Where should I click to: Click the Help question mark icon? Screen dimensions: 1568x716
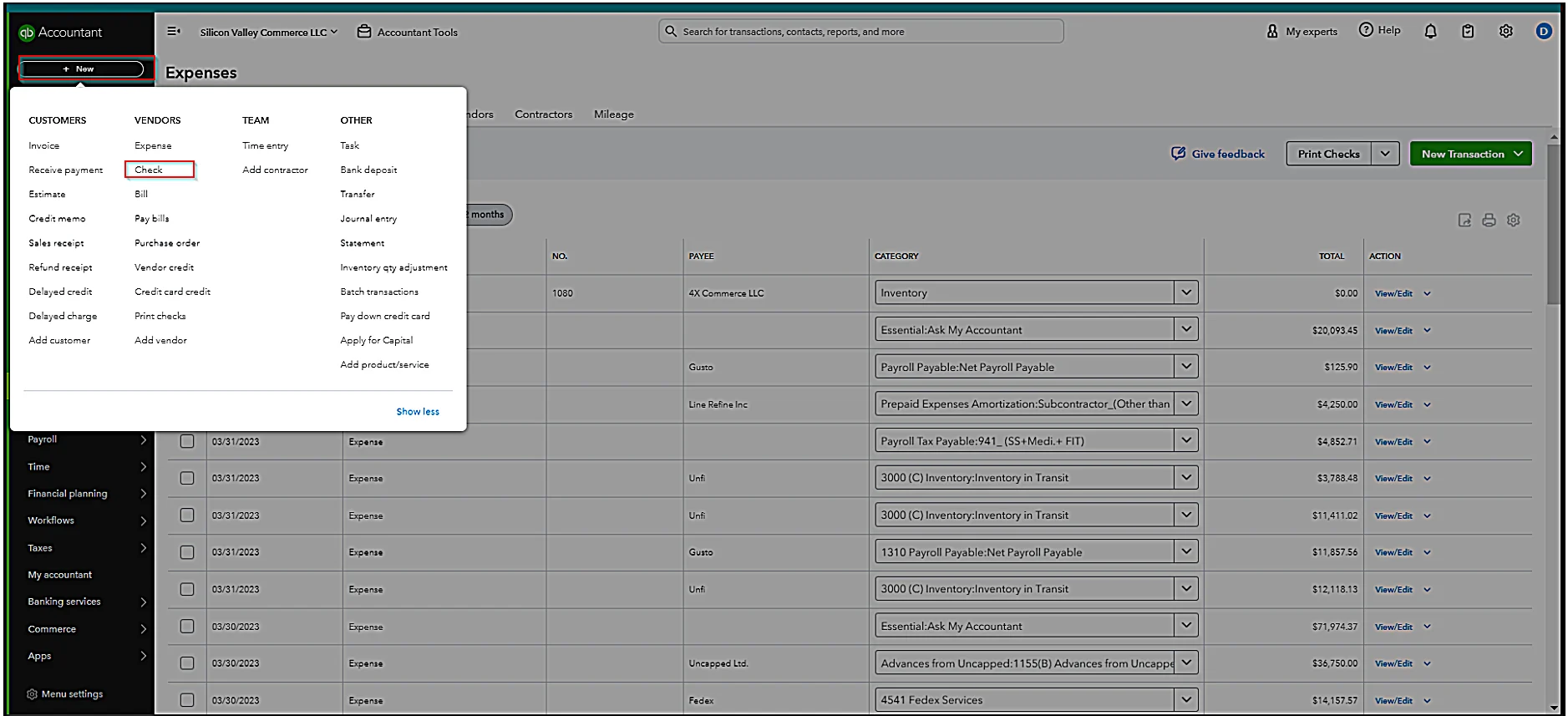pos(1366,30)
